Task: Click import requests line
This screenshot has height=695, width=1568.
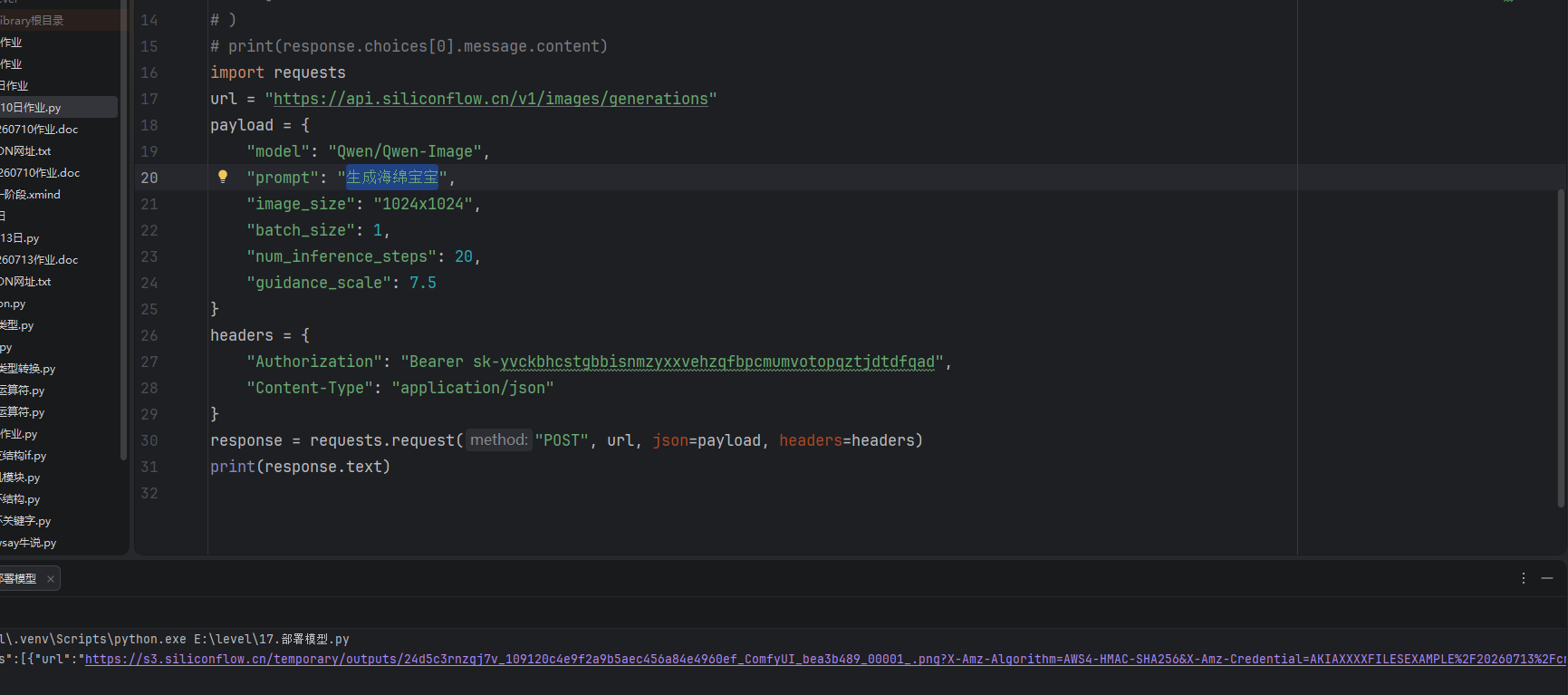Action: pos(278,72)
